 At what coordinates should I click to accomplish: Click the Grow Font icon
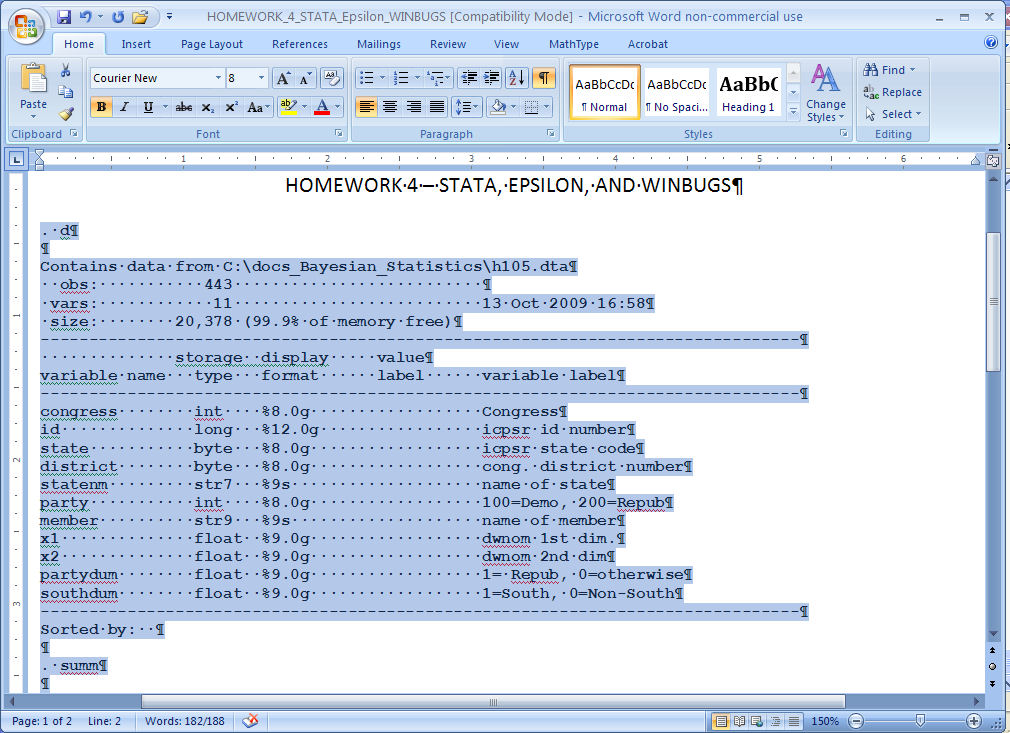pos(283,78)
